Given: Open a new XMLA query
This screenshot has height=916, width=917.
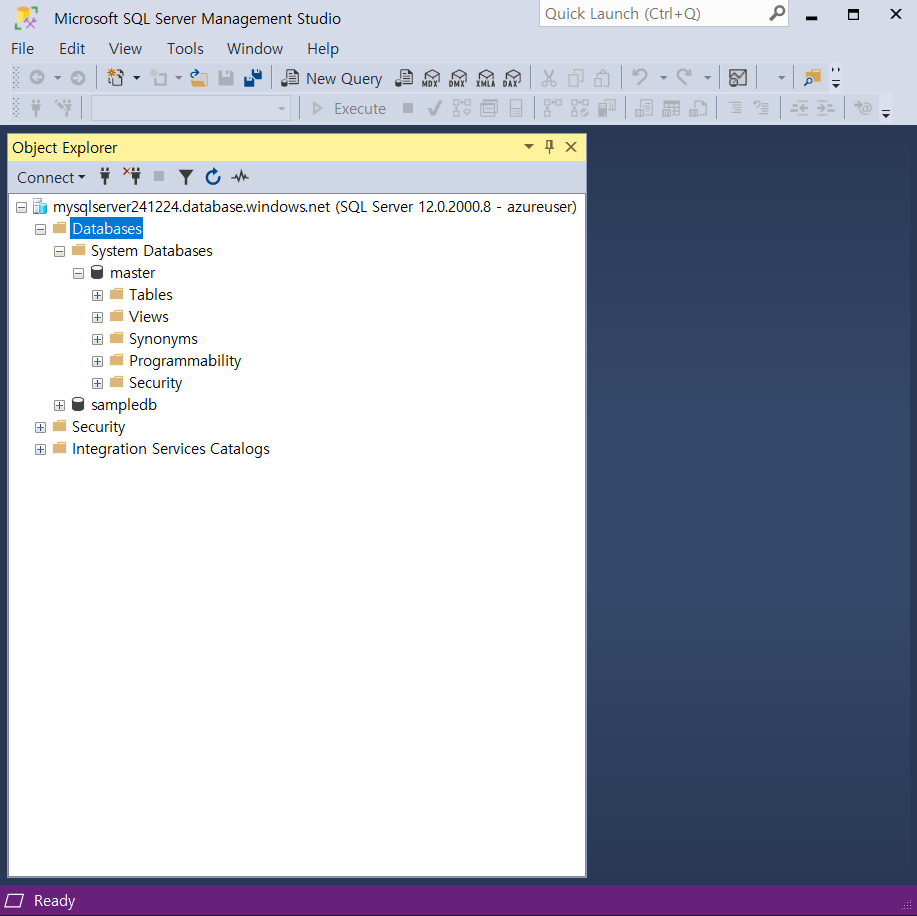Looking at the screenshot, I should (x=485, y=78).
